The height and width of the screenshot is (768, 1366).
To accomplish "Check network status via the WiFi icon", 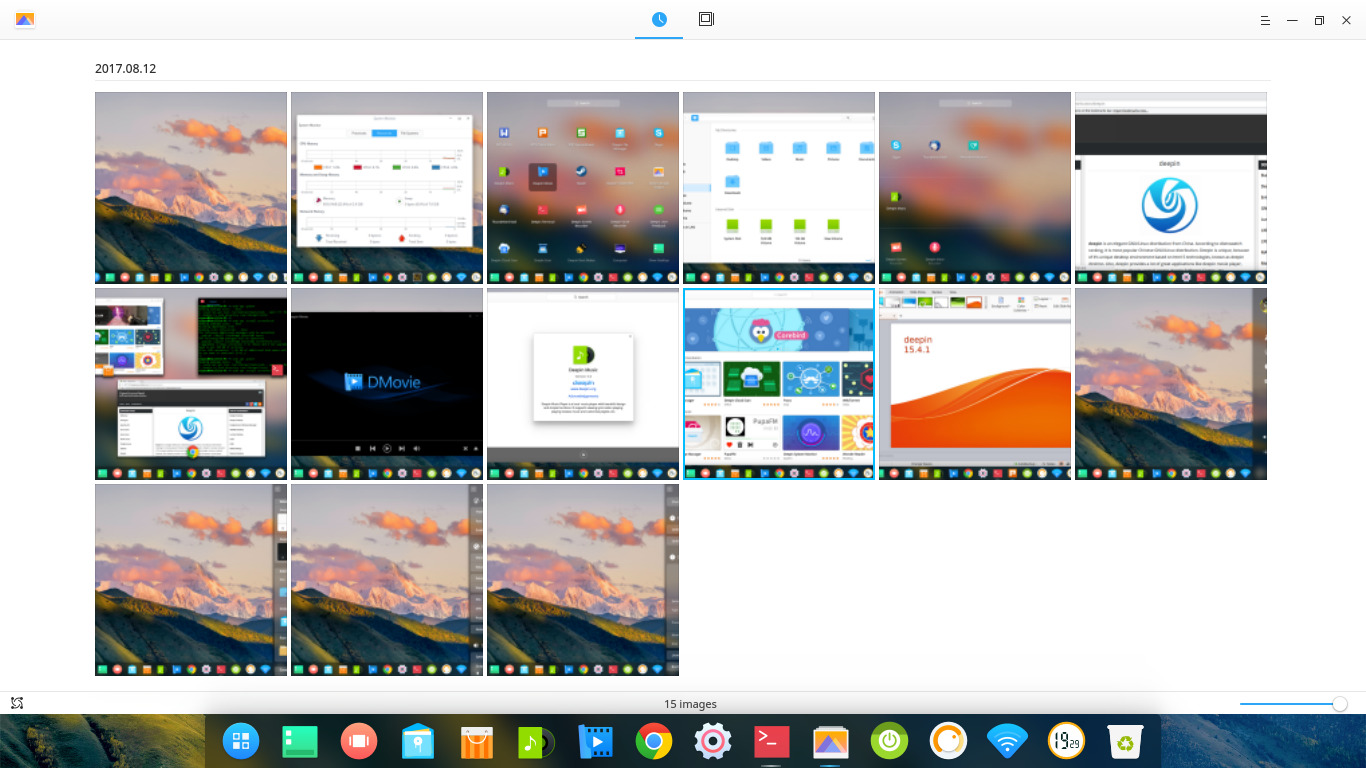I will [1007, 741].
